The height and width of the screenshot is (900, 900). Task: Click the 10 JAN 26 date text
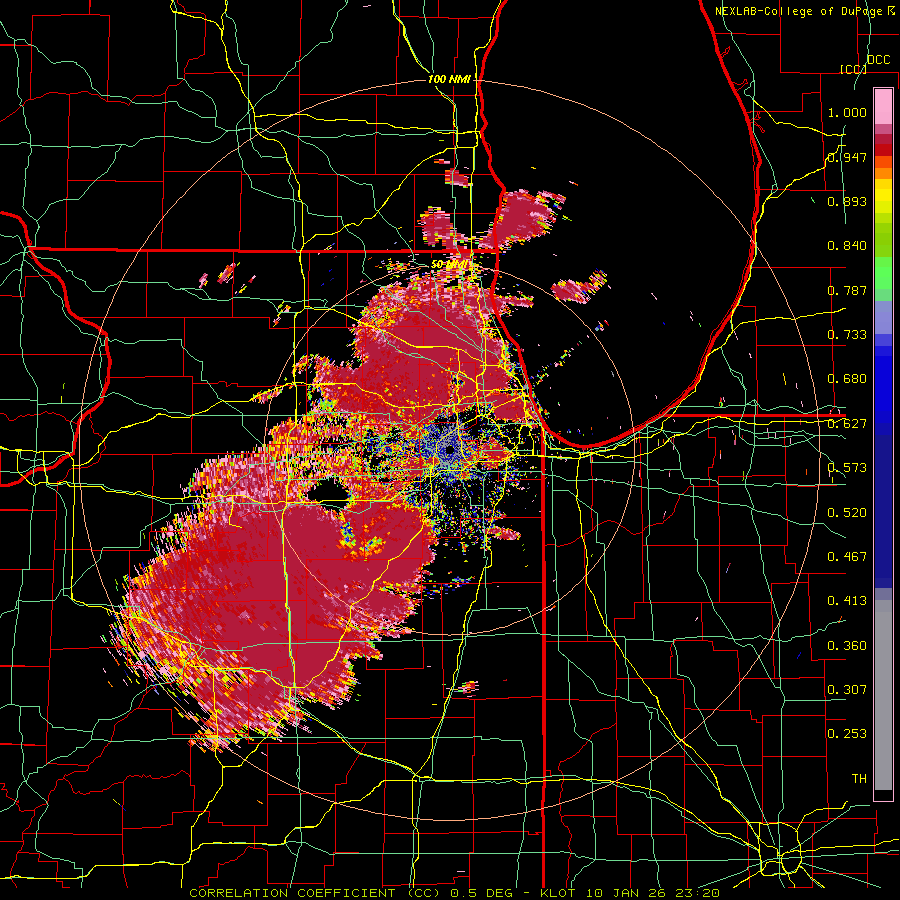point(625,893)
